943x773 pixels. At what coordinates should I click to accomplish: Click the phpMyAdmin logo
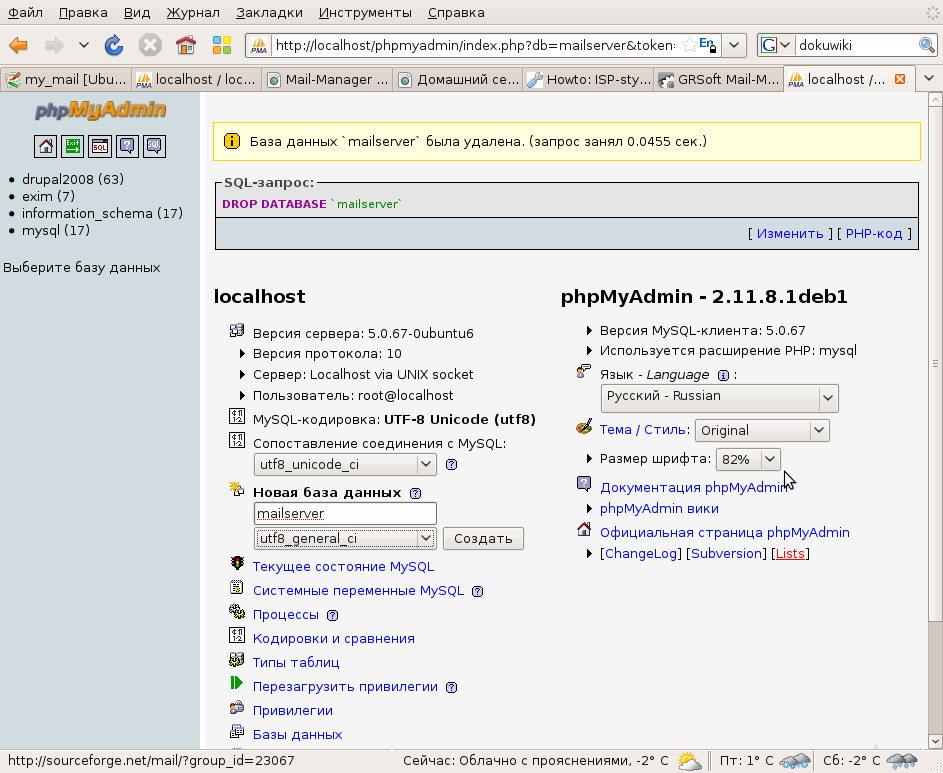click(100, 110)
